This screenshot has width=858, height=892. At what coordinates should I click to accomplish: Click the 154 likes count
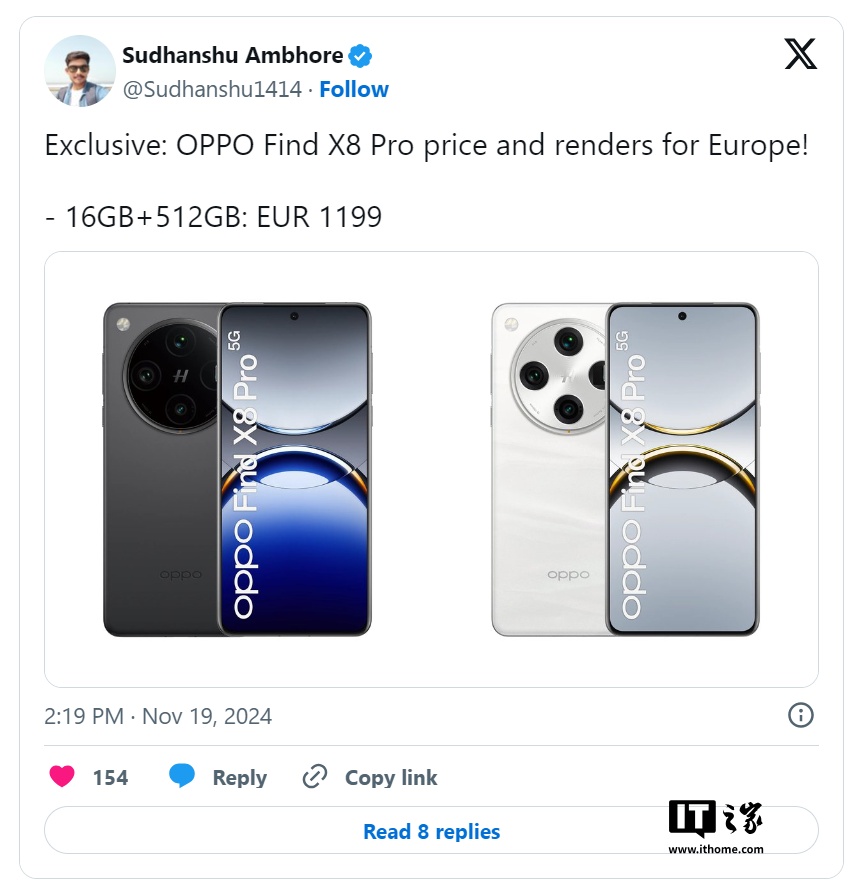pyautogui.click(x=110, y=778)
